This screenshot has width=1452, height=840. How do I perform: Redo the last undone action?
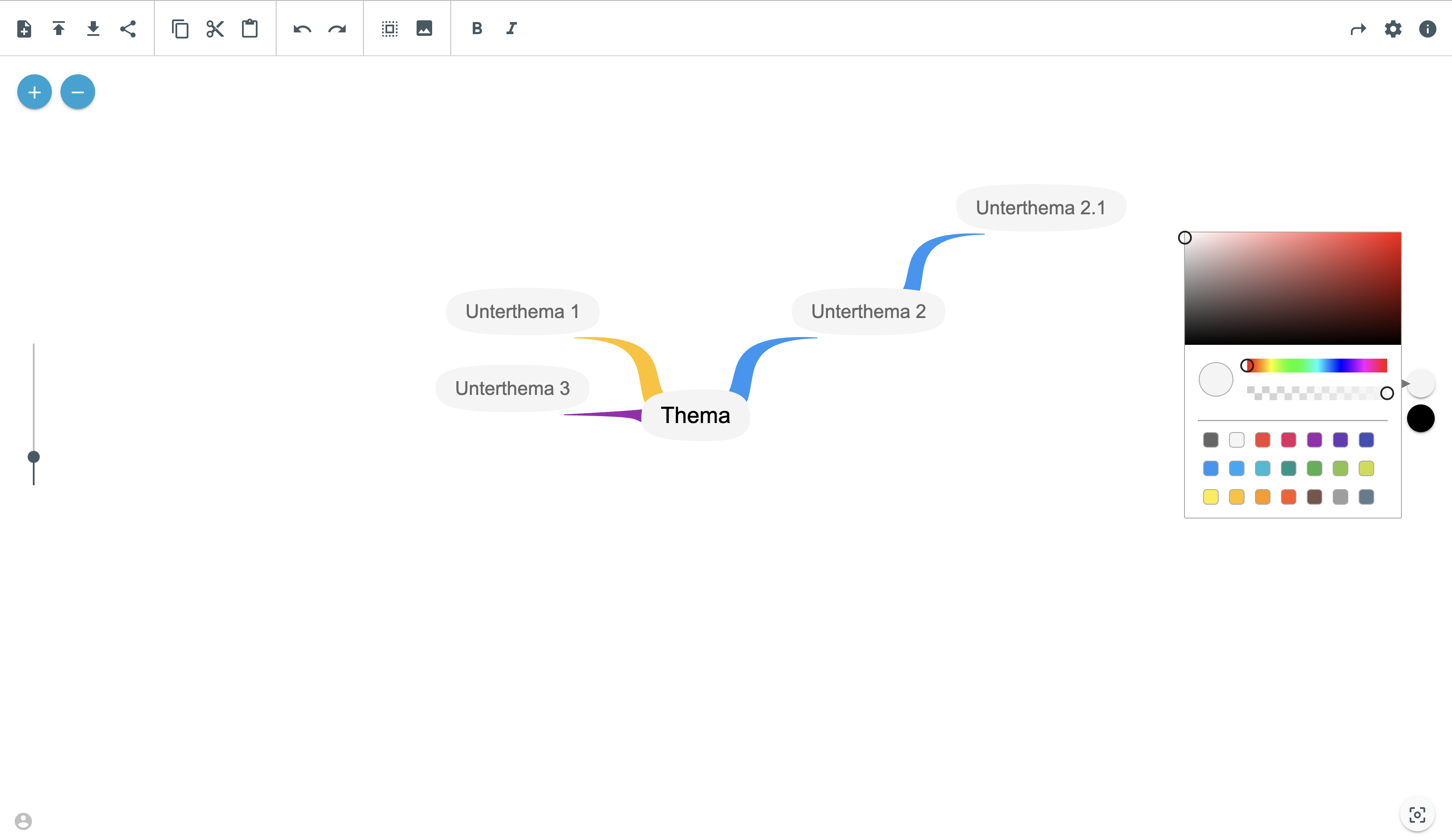[337, 29]
